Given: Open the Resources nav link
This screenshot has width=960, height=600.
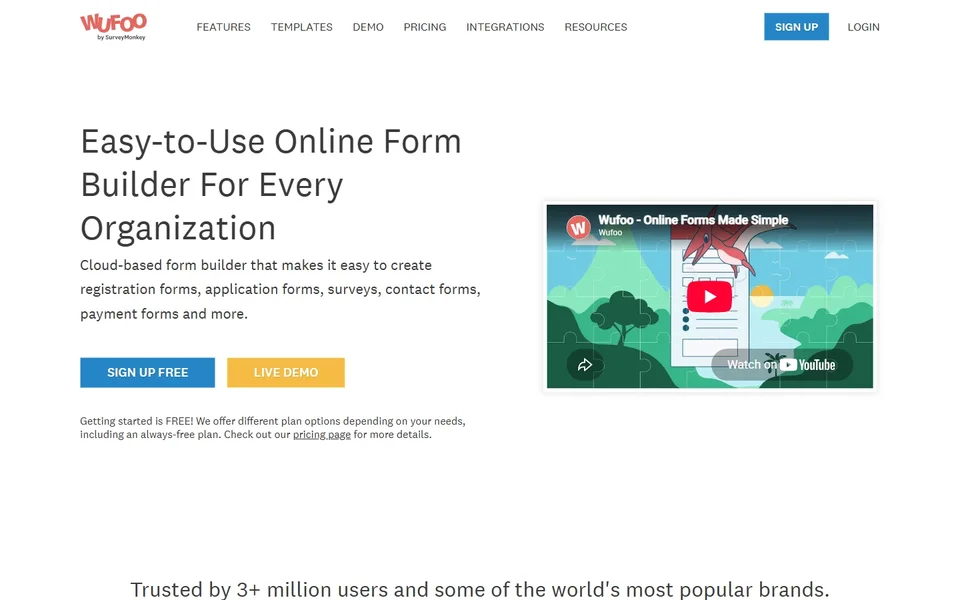Looking at the screenshot, I should 596,27.
